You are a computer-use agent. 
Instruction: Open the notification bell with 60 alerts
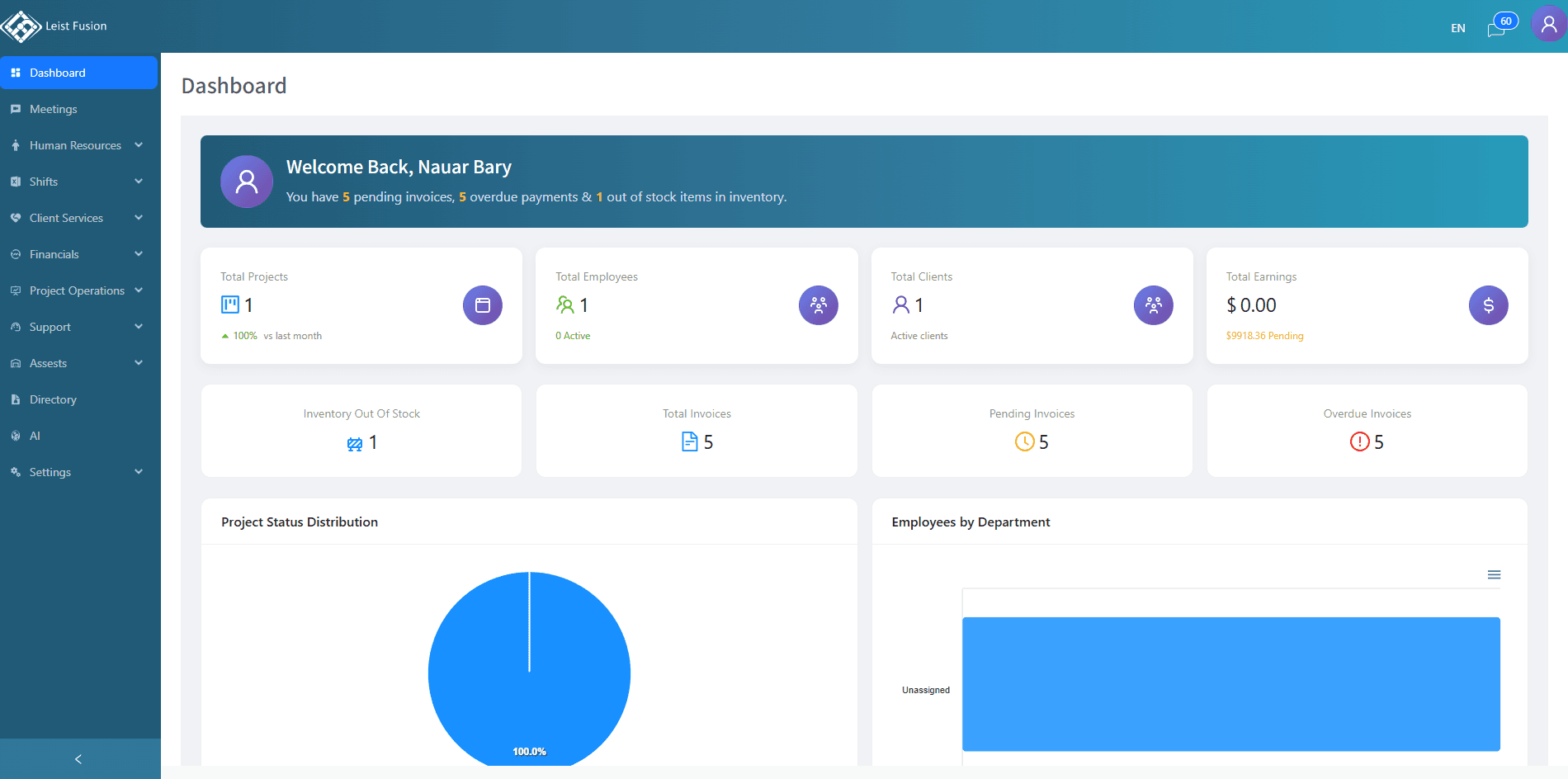click(x=1495, y=27)
